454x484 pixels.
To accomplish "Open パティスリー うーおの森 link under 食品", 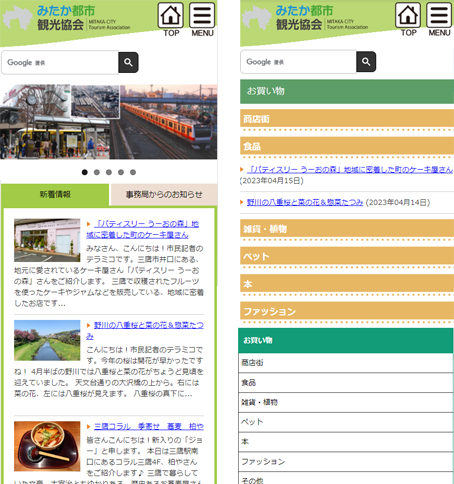I will (350, 170).
